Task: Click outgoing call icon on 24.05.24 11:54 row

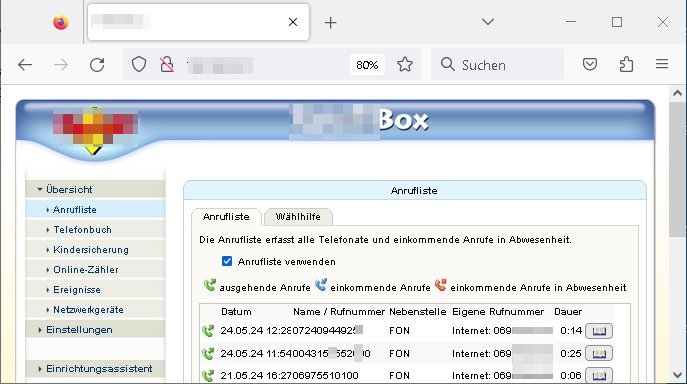Action: [208, 353]
